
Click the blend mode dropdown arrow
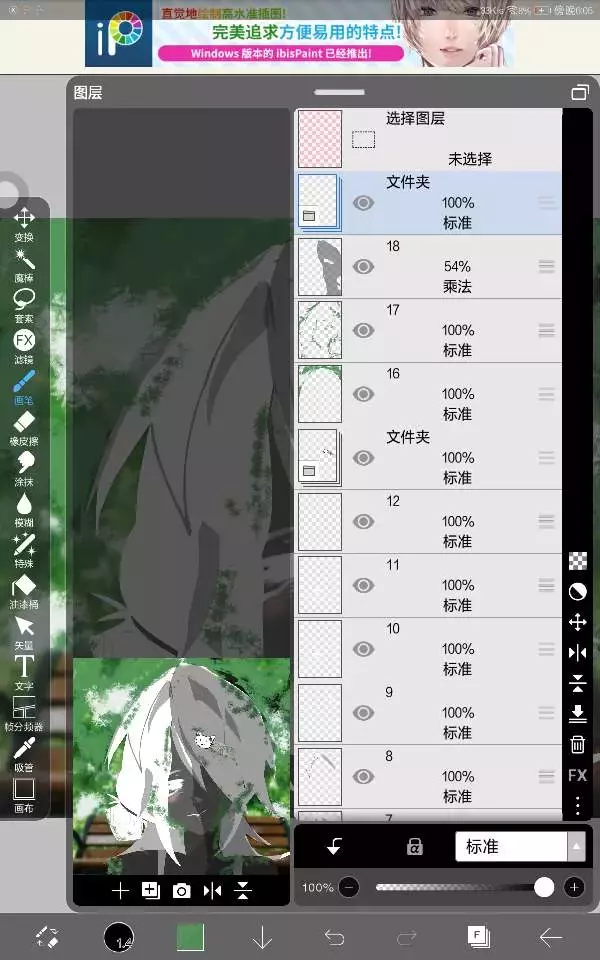(576, 847)
